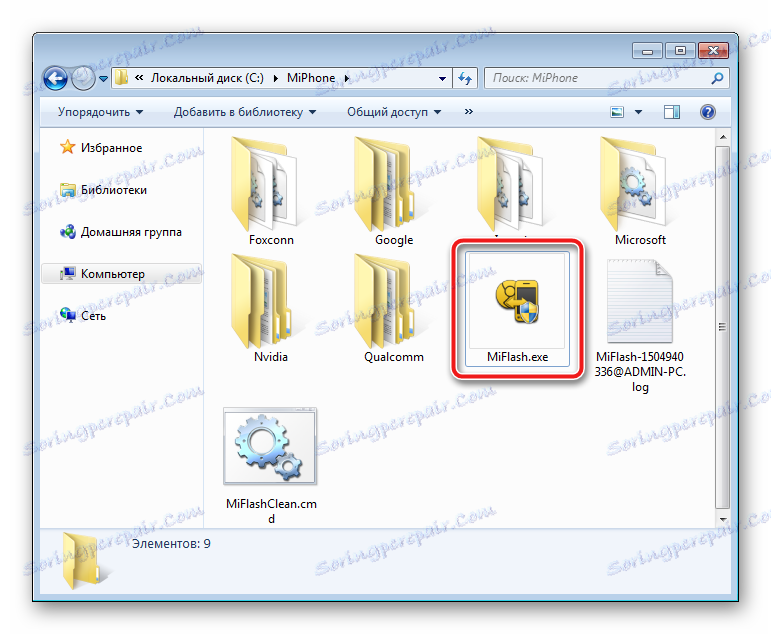Select the MiPhone breadcrumb in address bar
Viewport: 771px width, 634px height.
pos(311,78)
